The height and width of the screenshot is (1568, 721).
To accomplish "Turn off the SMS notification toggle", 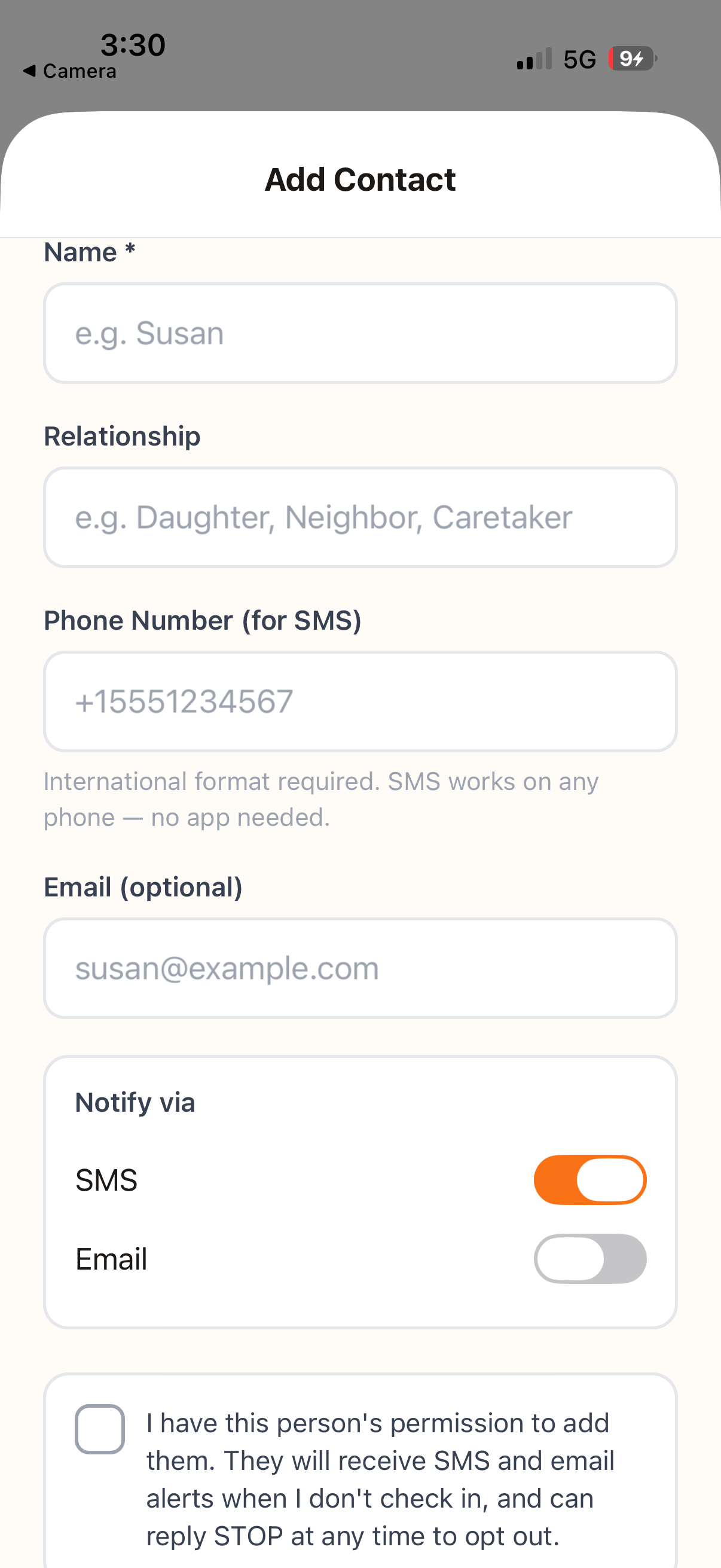I will point(589,1180).
